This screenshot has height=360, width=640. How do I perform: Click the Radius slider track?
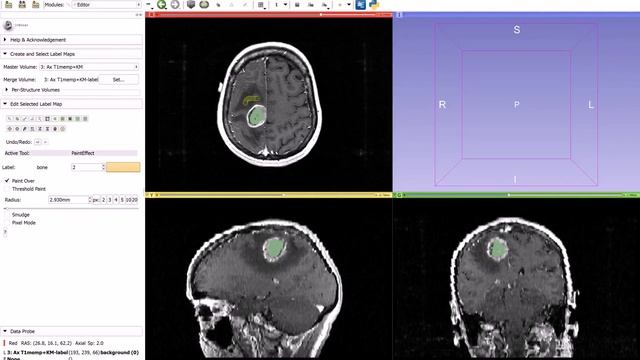[71, 209]
